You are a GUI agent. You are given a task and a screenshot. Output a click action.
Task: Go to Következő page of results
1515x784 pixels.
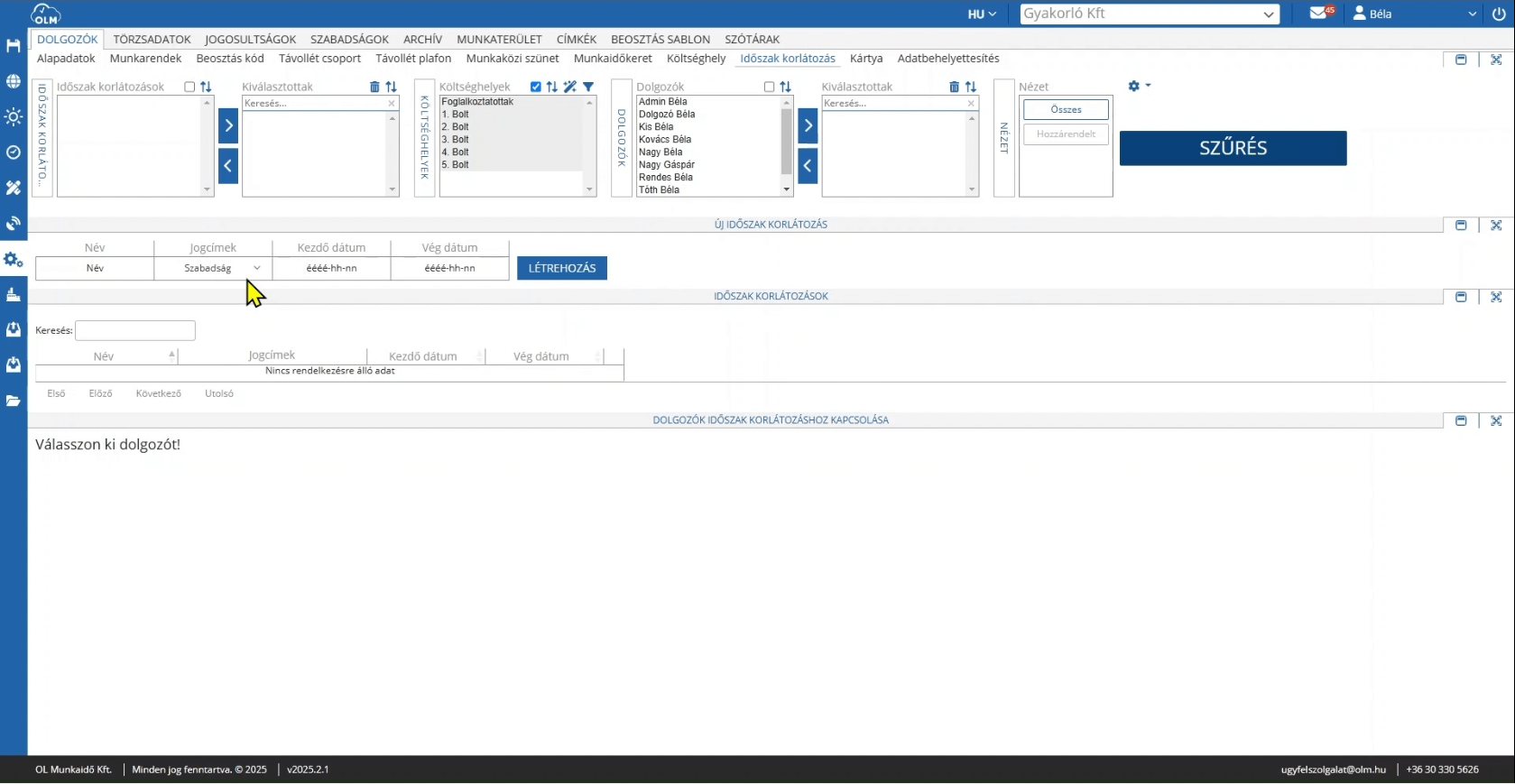pyautogui.click(x=159, y=393)
